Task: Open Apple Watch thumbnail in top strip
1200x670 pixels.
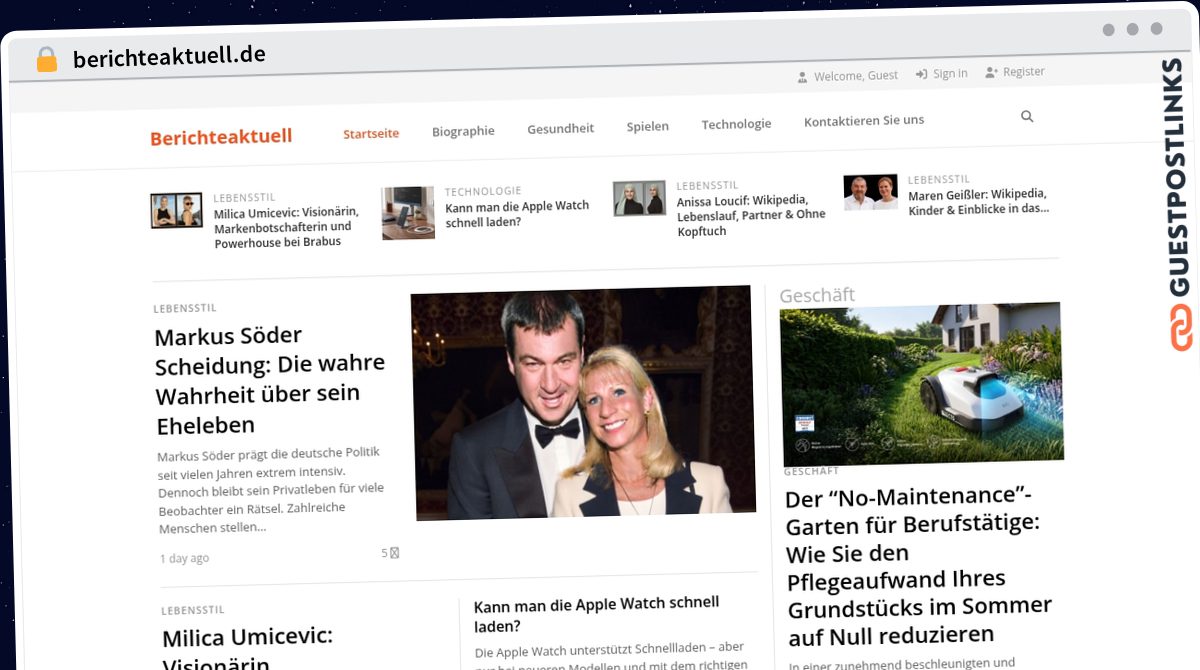Action: pos(408,213)
